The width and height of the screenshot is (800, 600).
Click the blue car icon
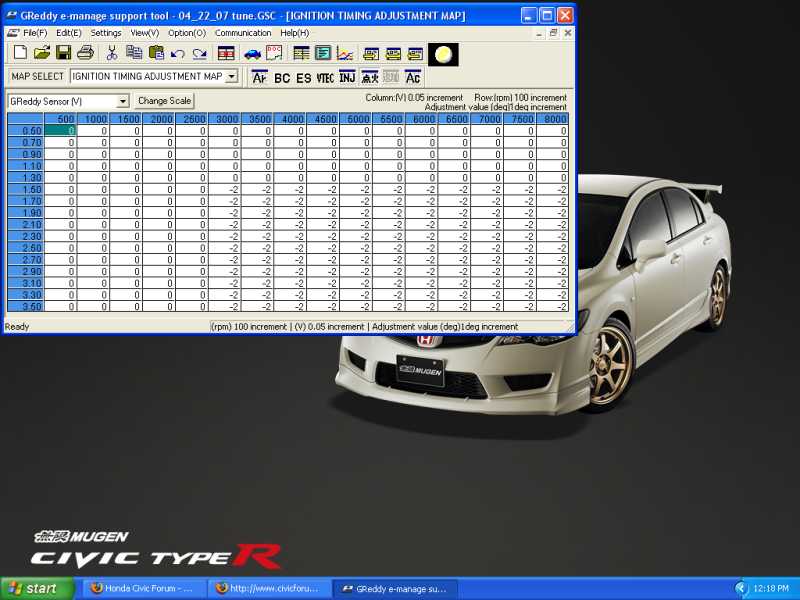(251, 53)
